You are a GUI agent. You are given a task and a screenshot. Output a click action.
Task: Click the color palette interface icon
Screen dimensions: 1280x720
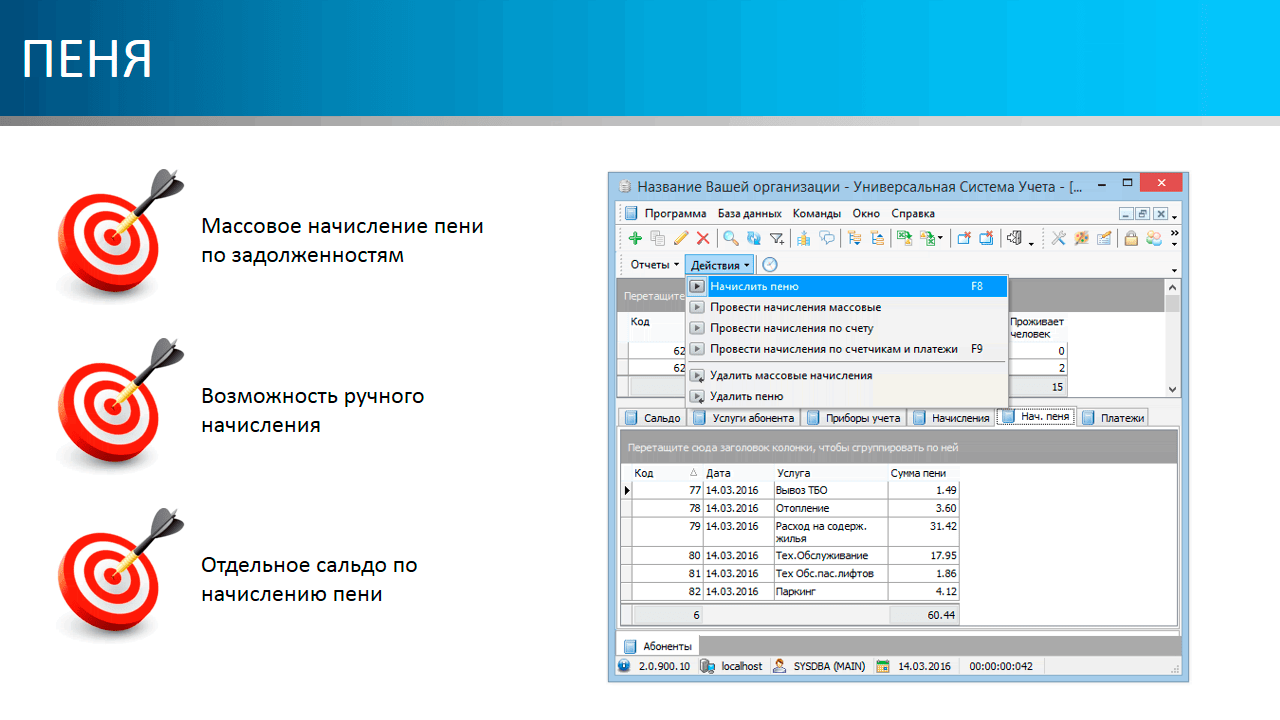pos(1081,238)
